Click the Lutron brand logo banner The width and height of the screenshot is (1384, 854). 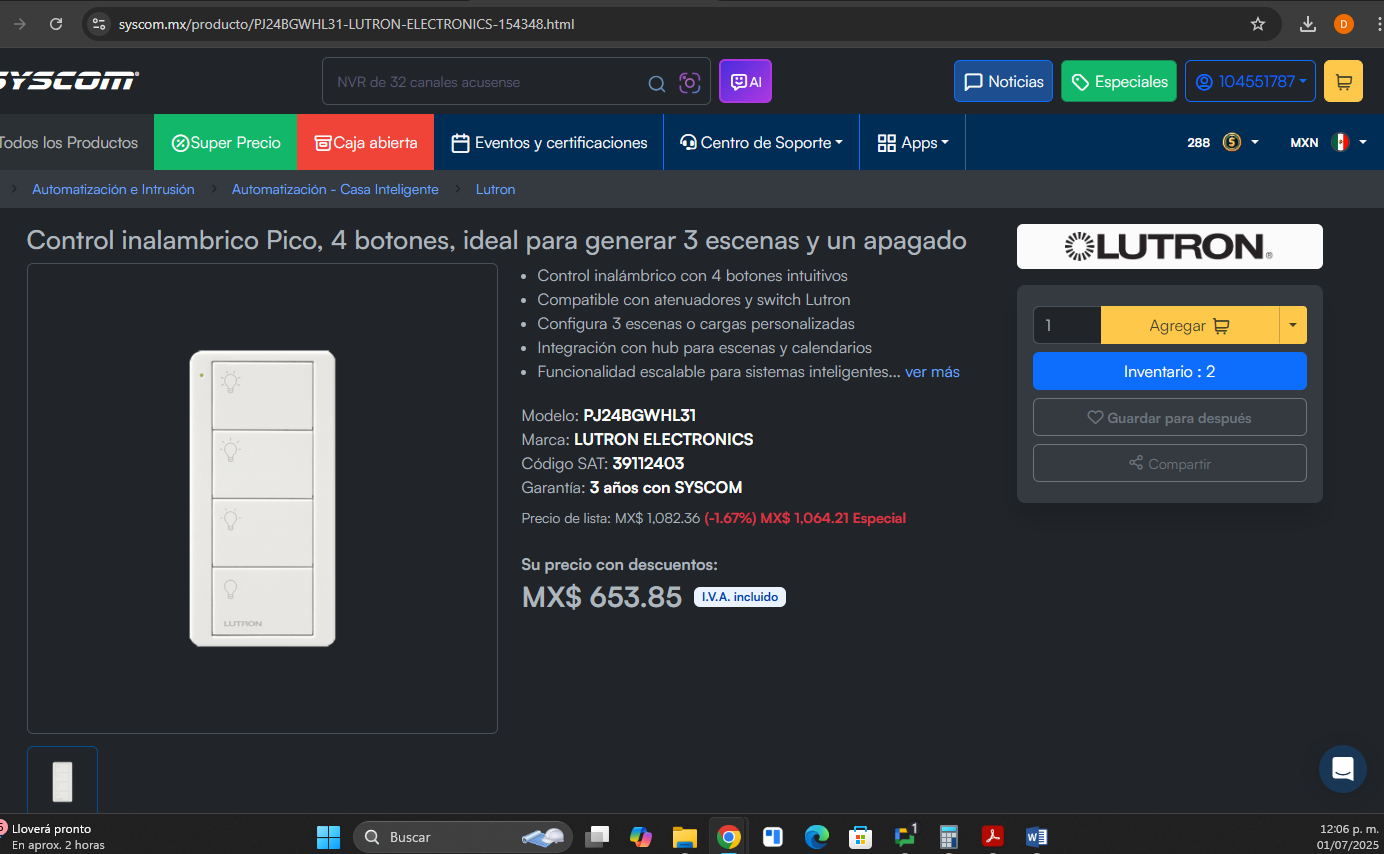click(1169, 246)
